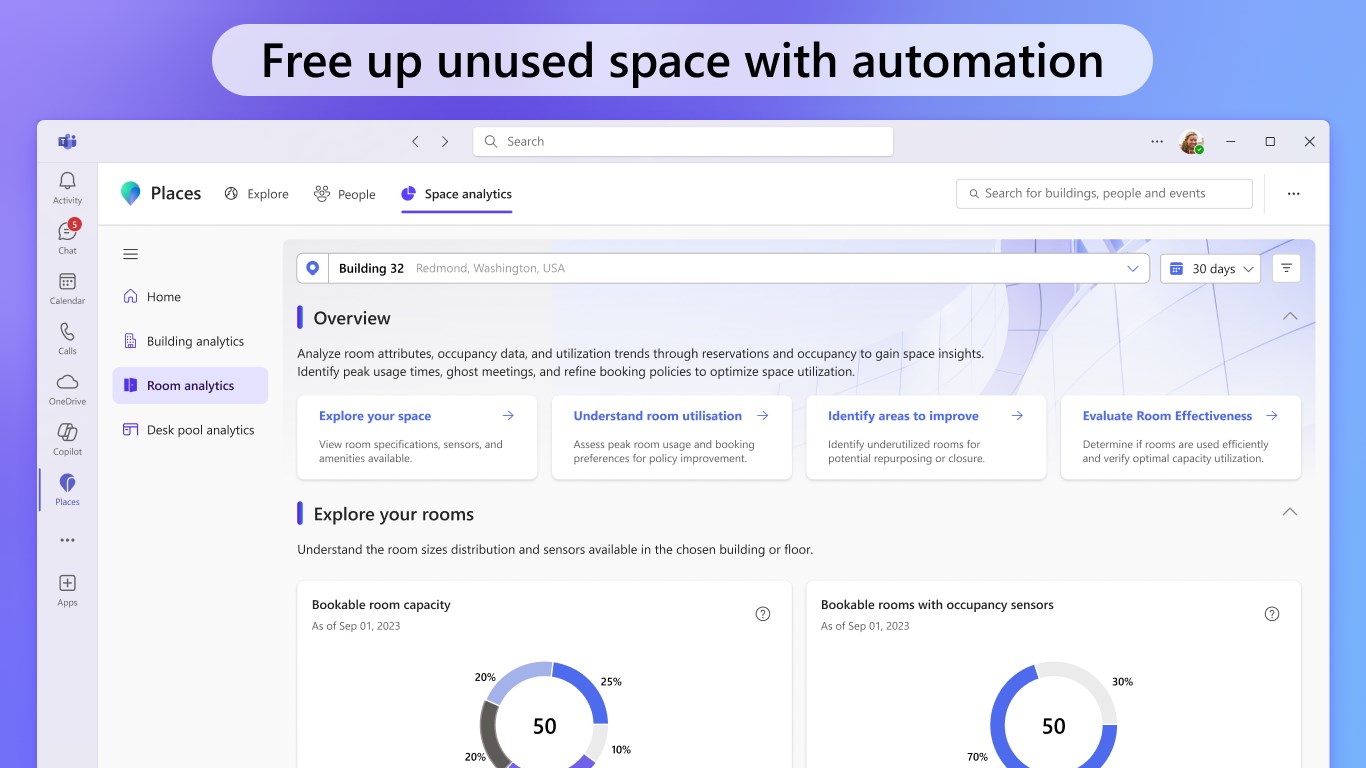Open Room analytics in navigation
Viewport: 1366px width, 768px height.
(190, 385)
